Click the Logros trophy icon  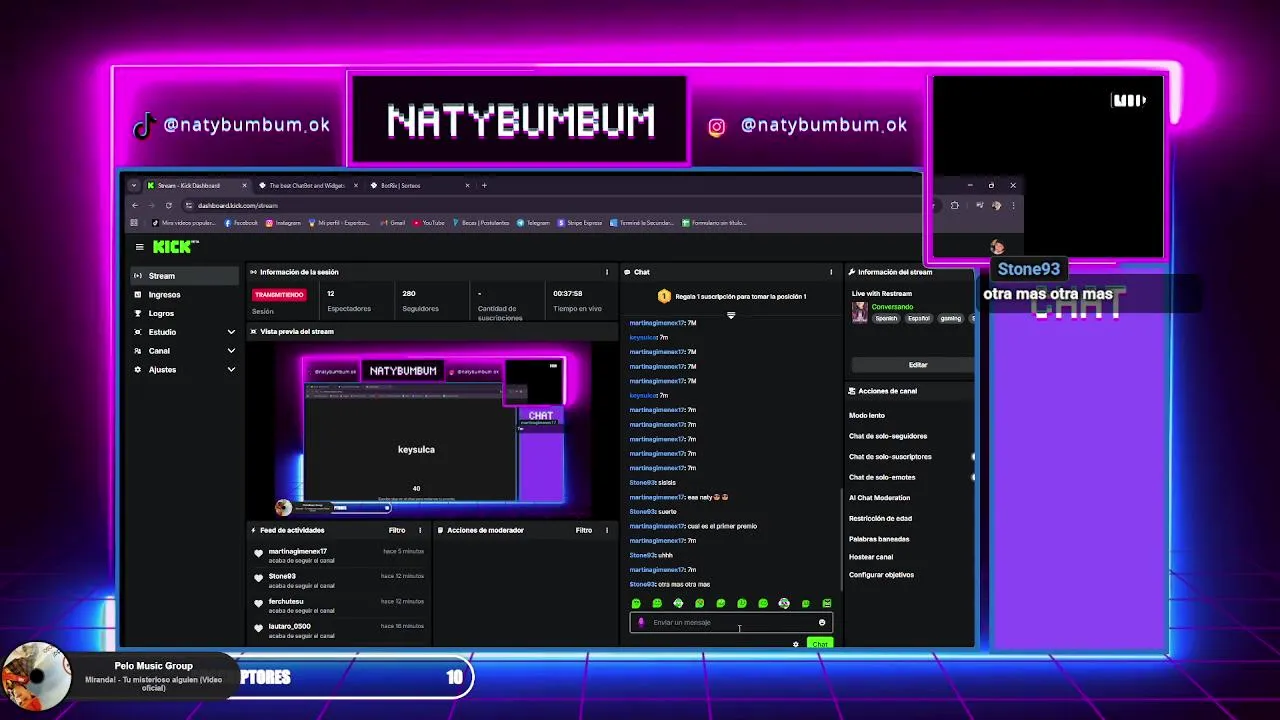coord(138,313)
